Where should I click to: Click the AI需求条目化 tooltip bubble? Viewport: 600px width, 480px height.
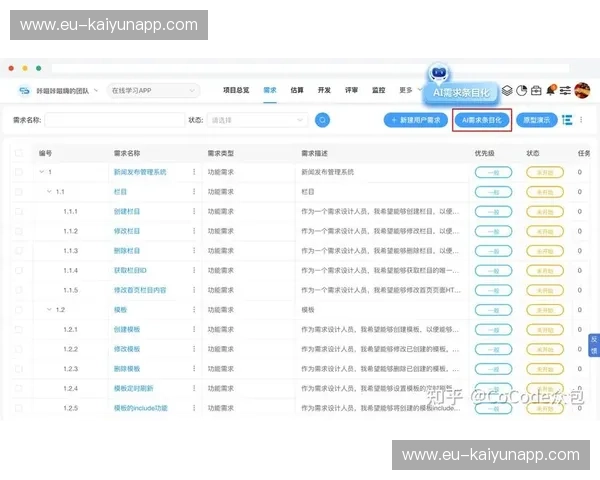click(x=461, y=93)
